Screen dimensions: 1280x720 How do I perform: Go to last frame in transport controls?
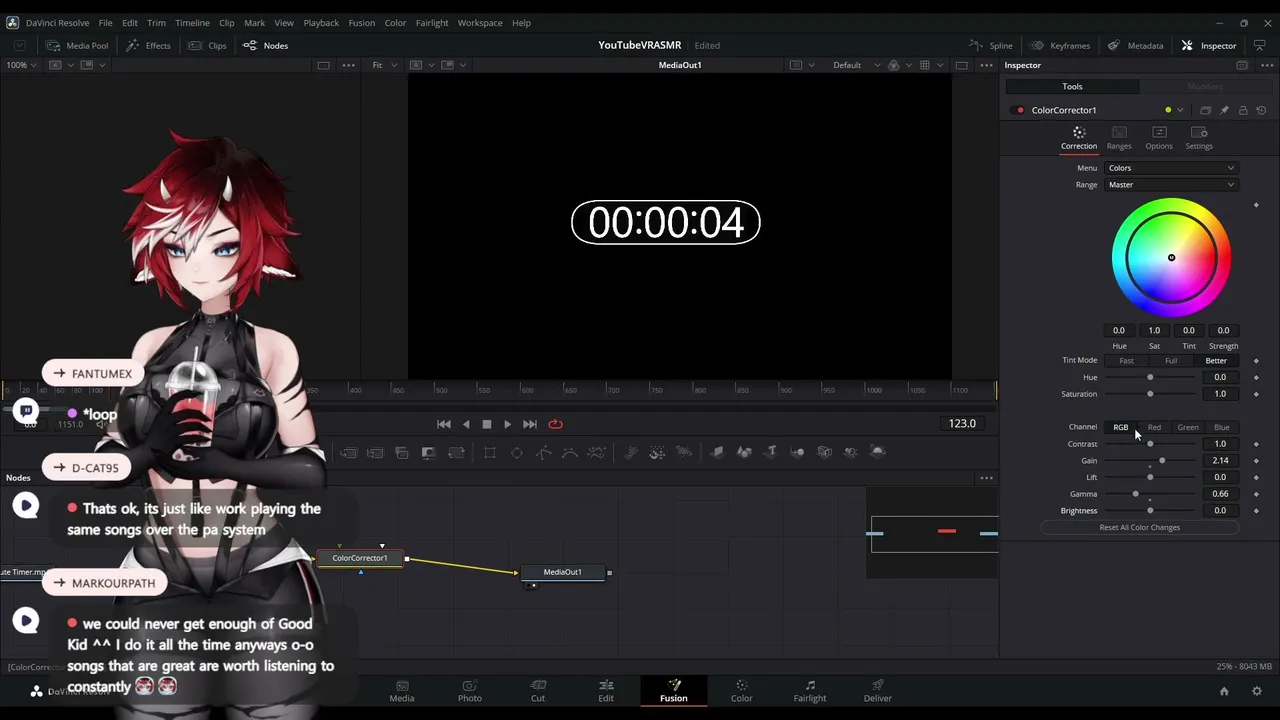pos(530,424)
